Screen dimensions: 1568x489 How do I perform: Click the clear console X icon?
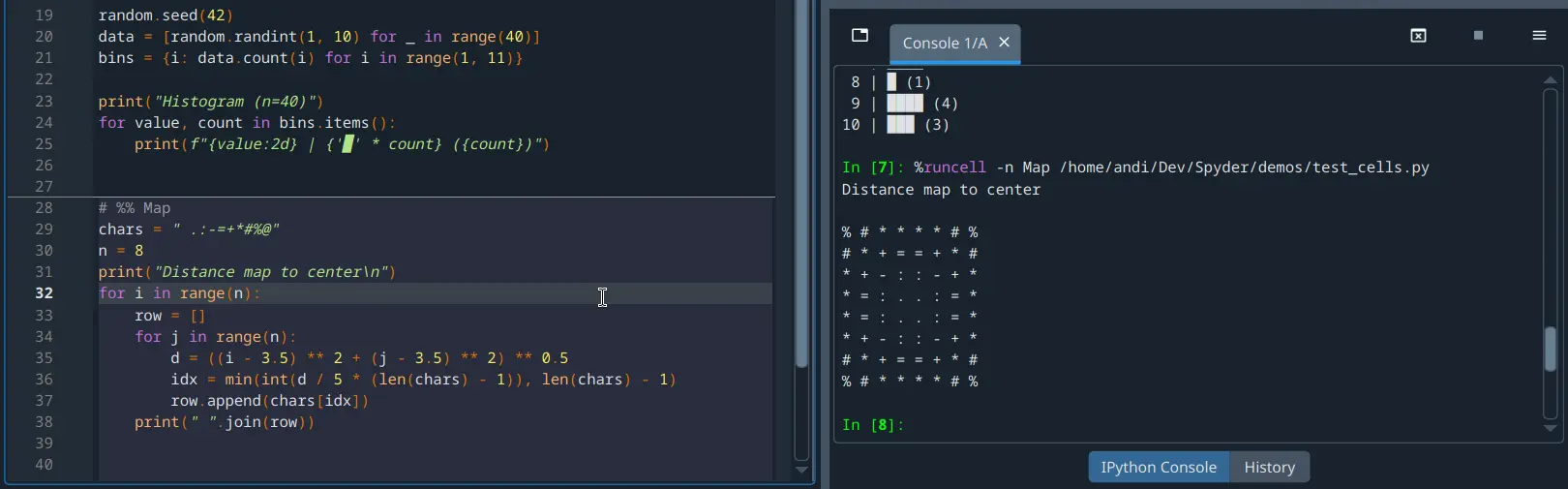click(x=1418, y=36)
